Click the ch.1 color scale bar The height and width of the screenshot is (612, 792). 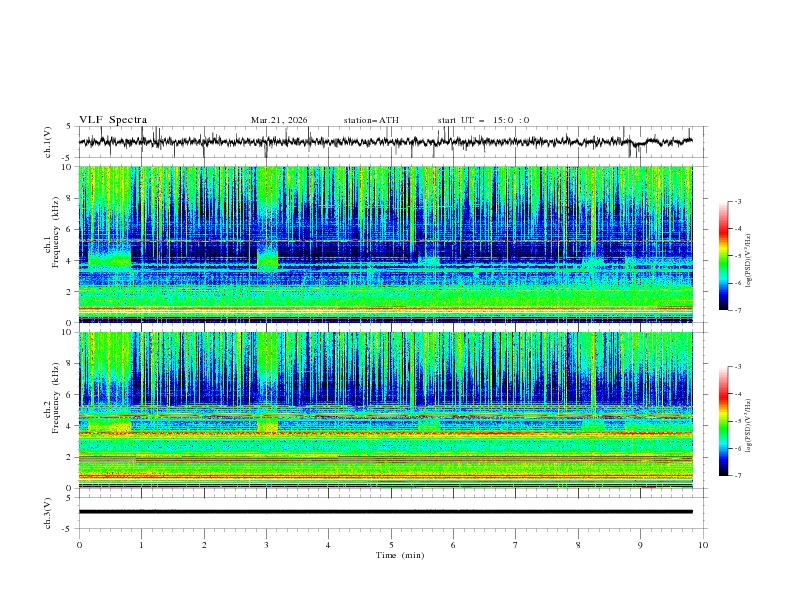723,256
